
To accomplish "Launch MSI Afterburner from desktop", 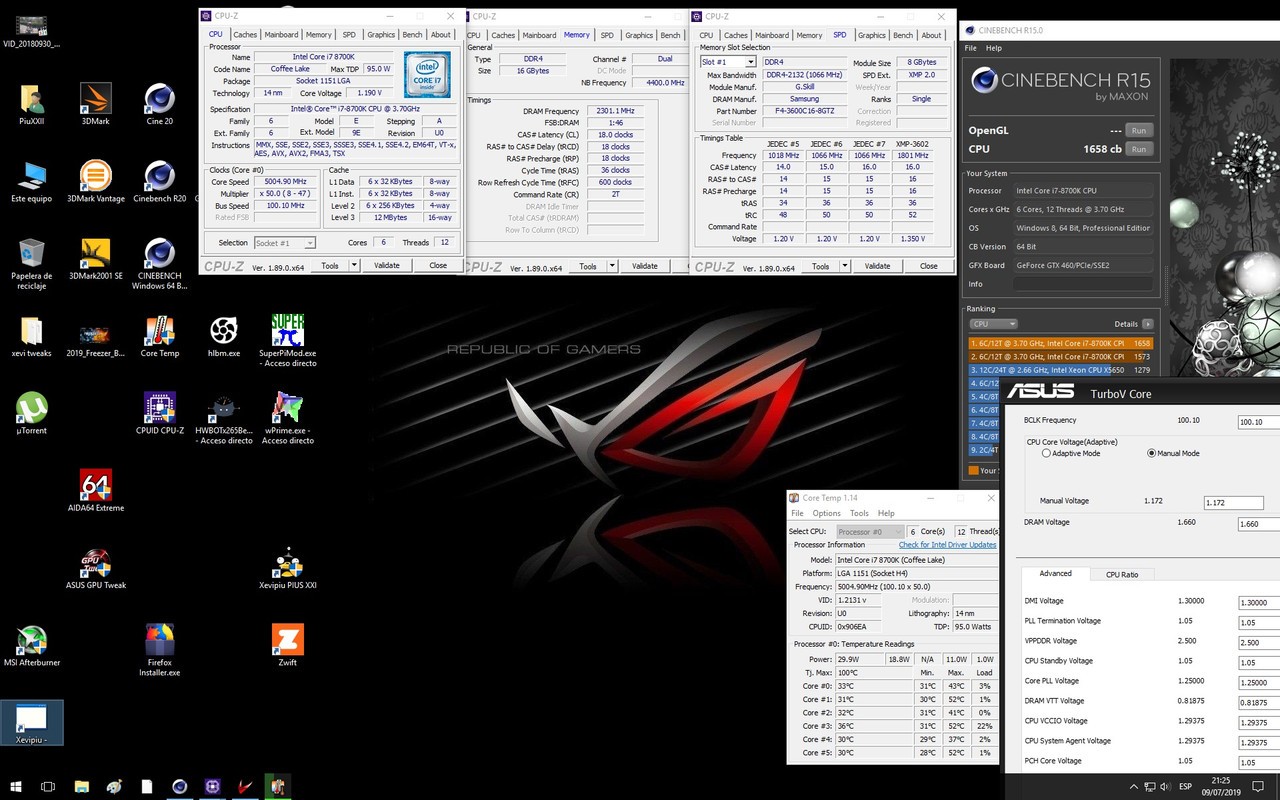I will (32, 647).
